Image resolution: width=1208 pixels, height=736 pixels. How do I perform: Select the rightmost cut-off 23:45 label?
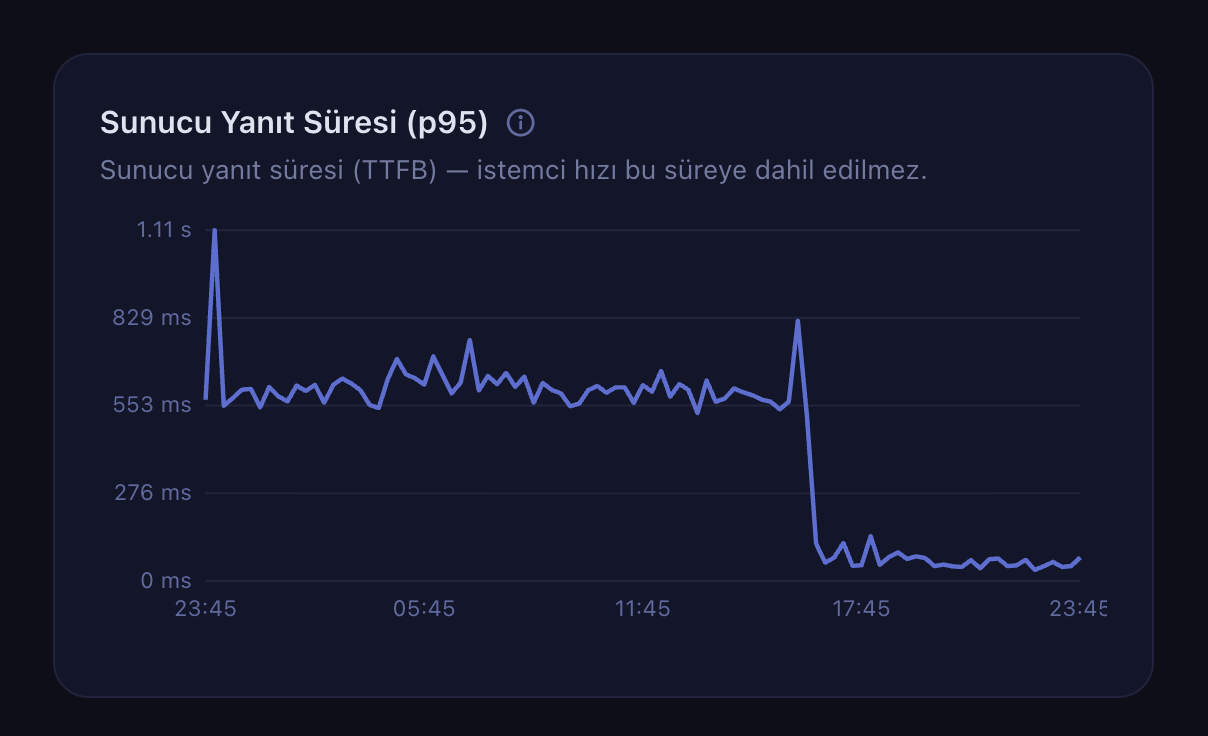(x=1078, y=608)
